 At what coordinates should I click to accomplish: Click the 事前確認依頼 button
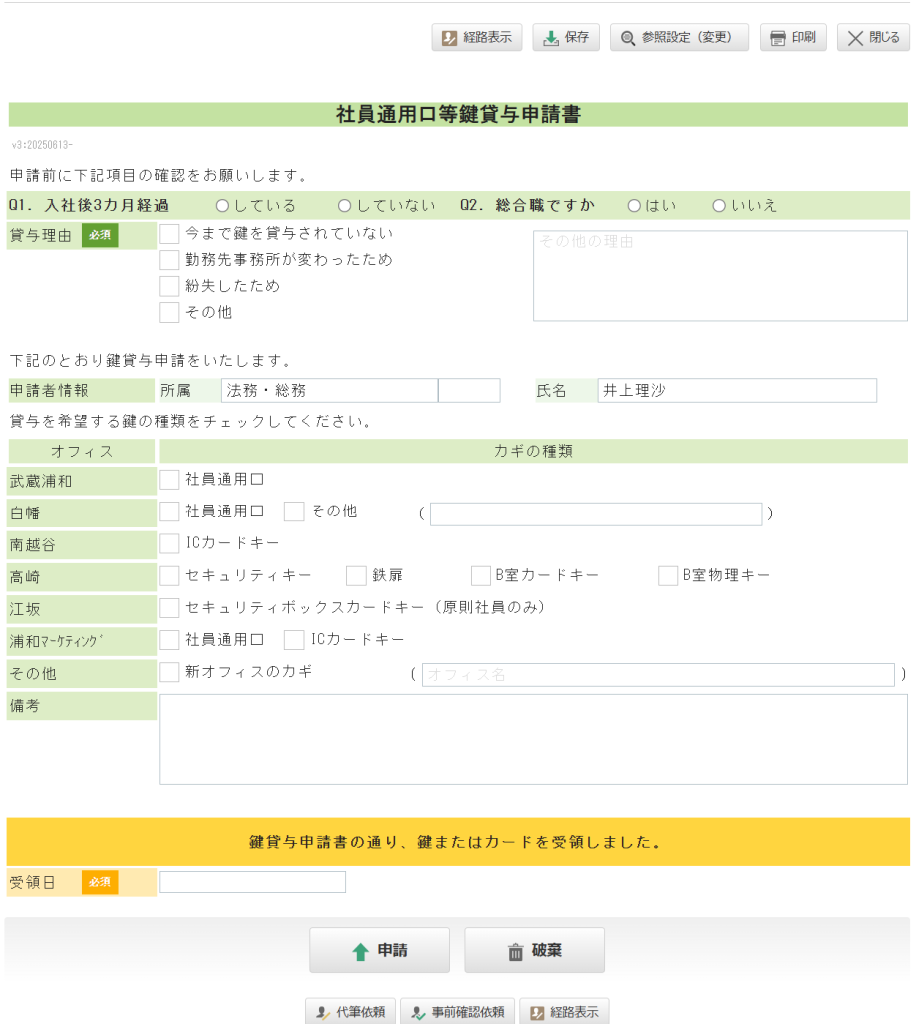tap(458, 1011)
